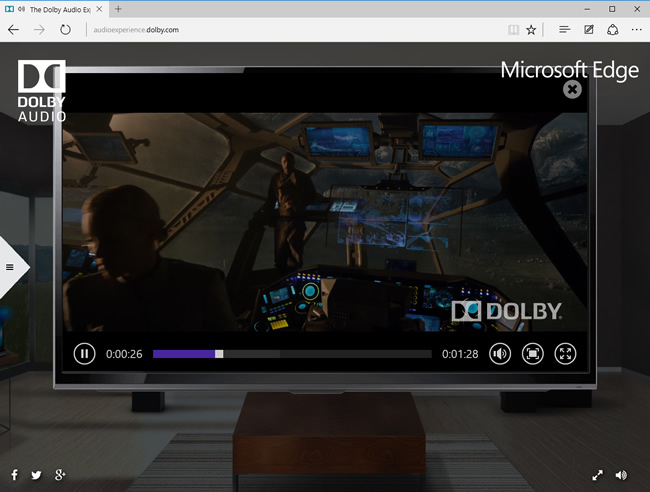Click the video progress slider thumb
The width and height of the screenshot is (650, 492).
point(219,354)
